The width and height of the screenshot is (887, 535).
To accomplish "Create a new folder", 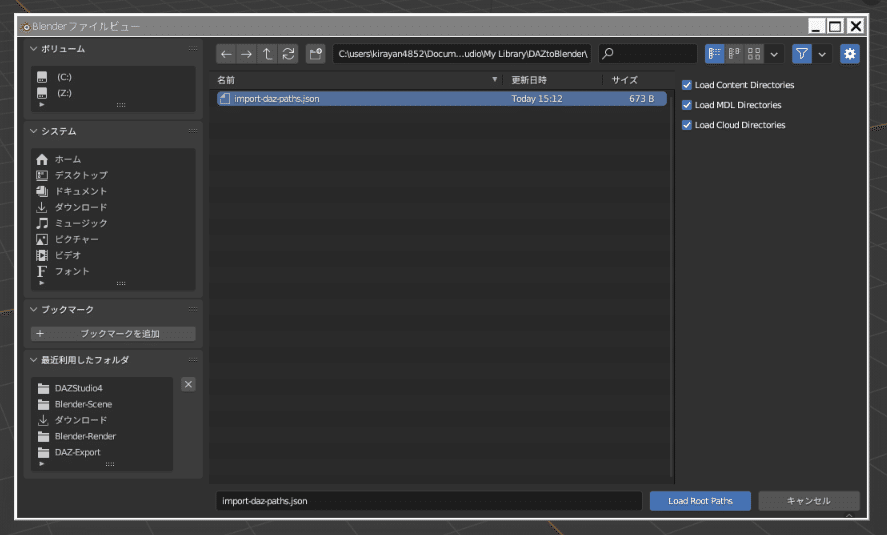I will 316,54.
